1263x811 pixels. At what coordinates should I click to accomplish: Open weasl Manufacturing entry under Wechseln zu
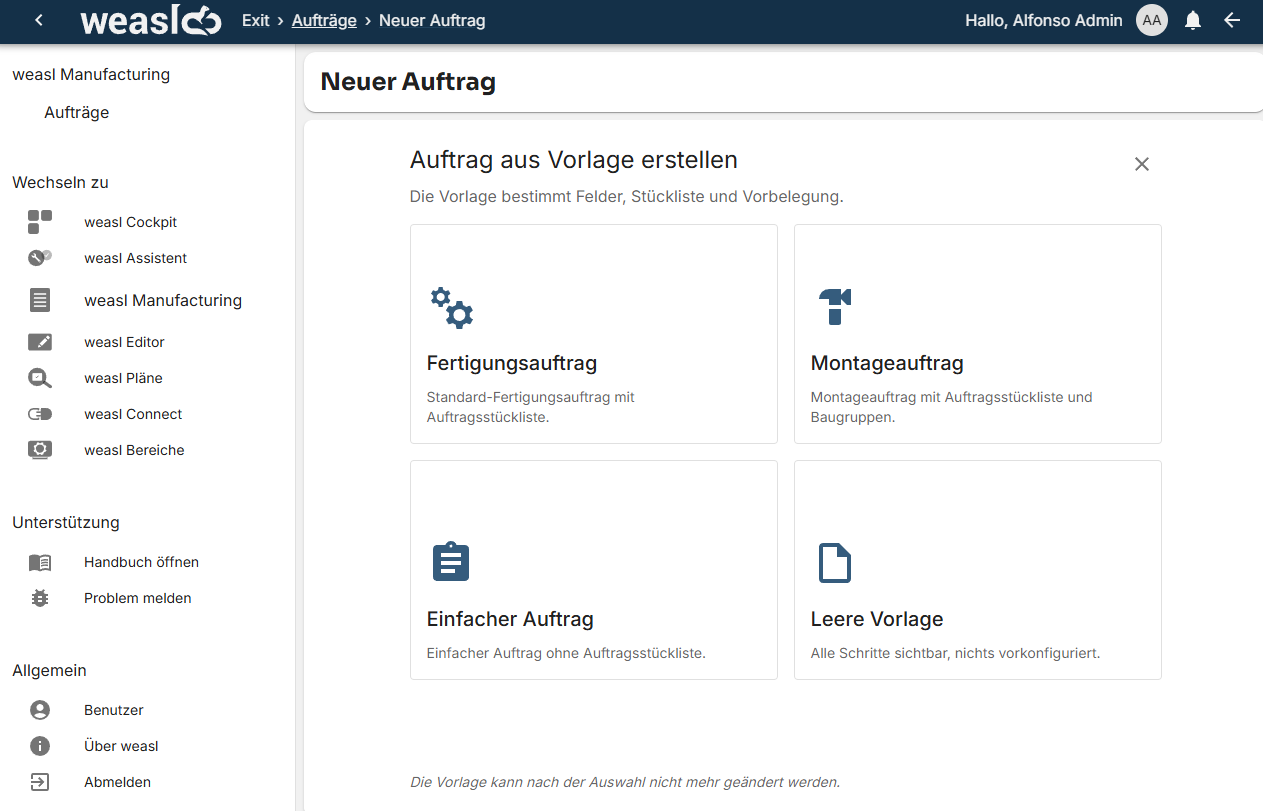(x=163, y=300)
